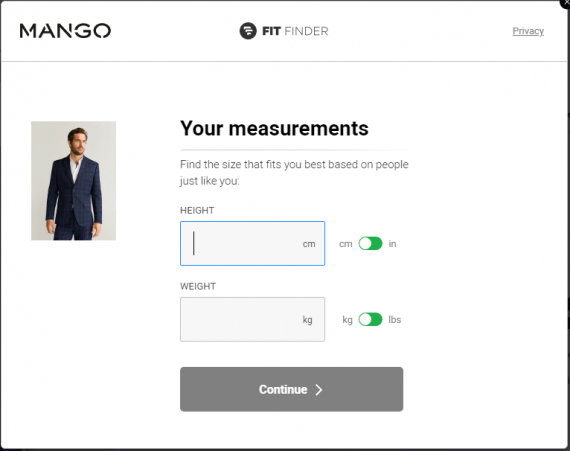This screenshot has width=570, height=451.
Task: Click the WEIGHT field label
Action: point(198,286)
